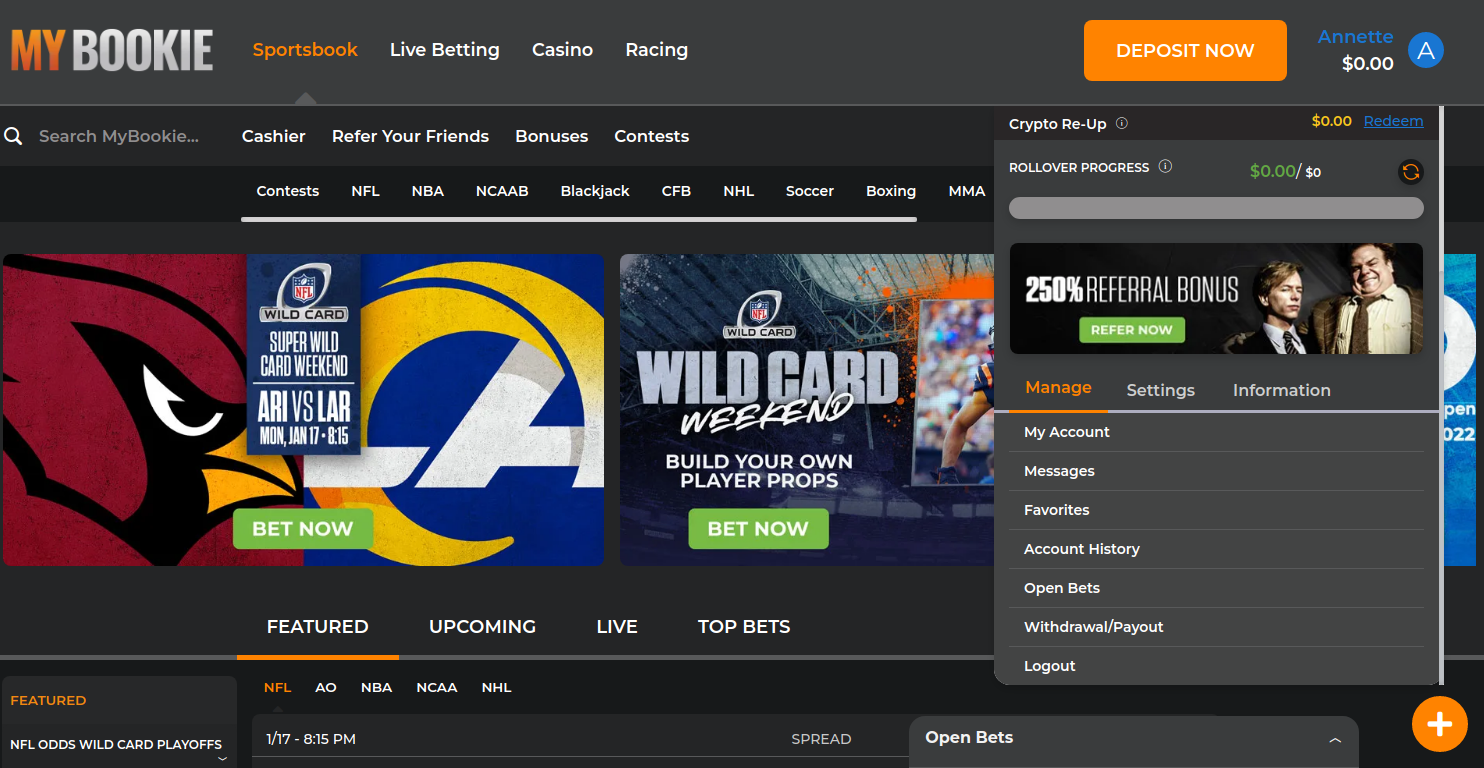Select Blackjack in the quick bar
The height and width of the screenshot is (768, 1484).
pos(595,191)
